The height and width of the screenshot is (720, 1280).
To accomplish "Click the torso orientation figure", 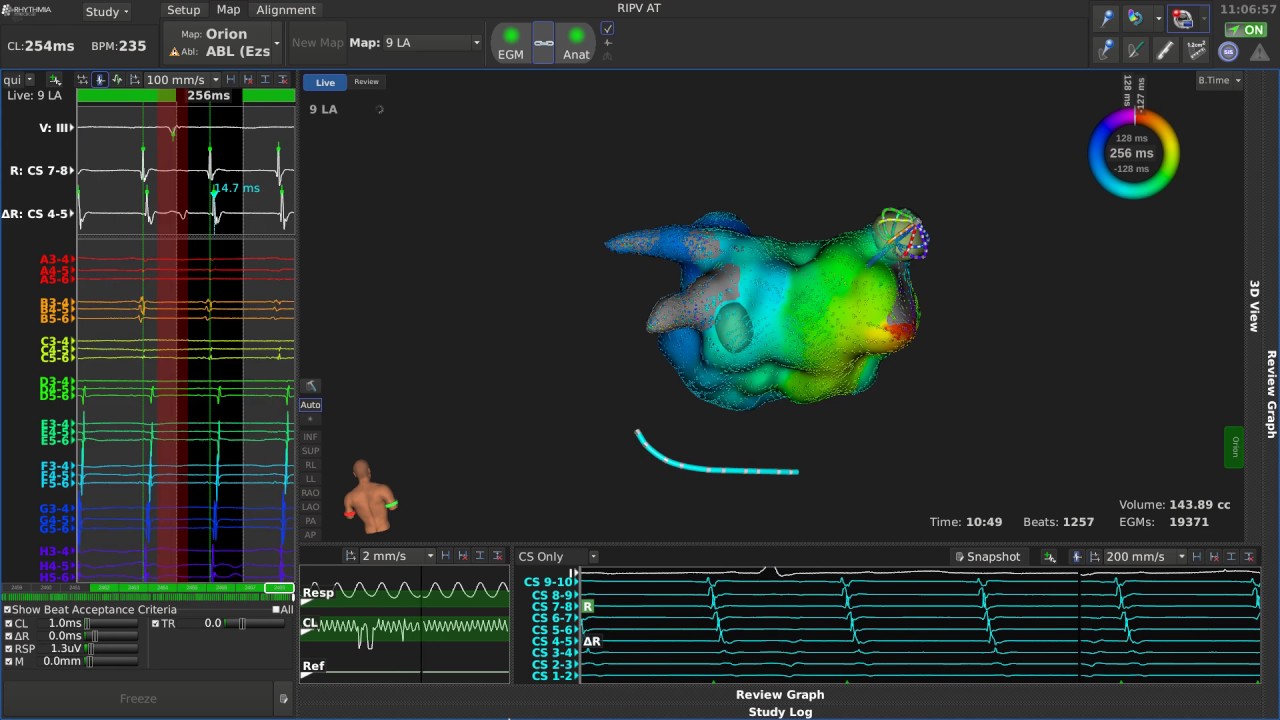I will click(x=369, y=498).
